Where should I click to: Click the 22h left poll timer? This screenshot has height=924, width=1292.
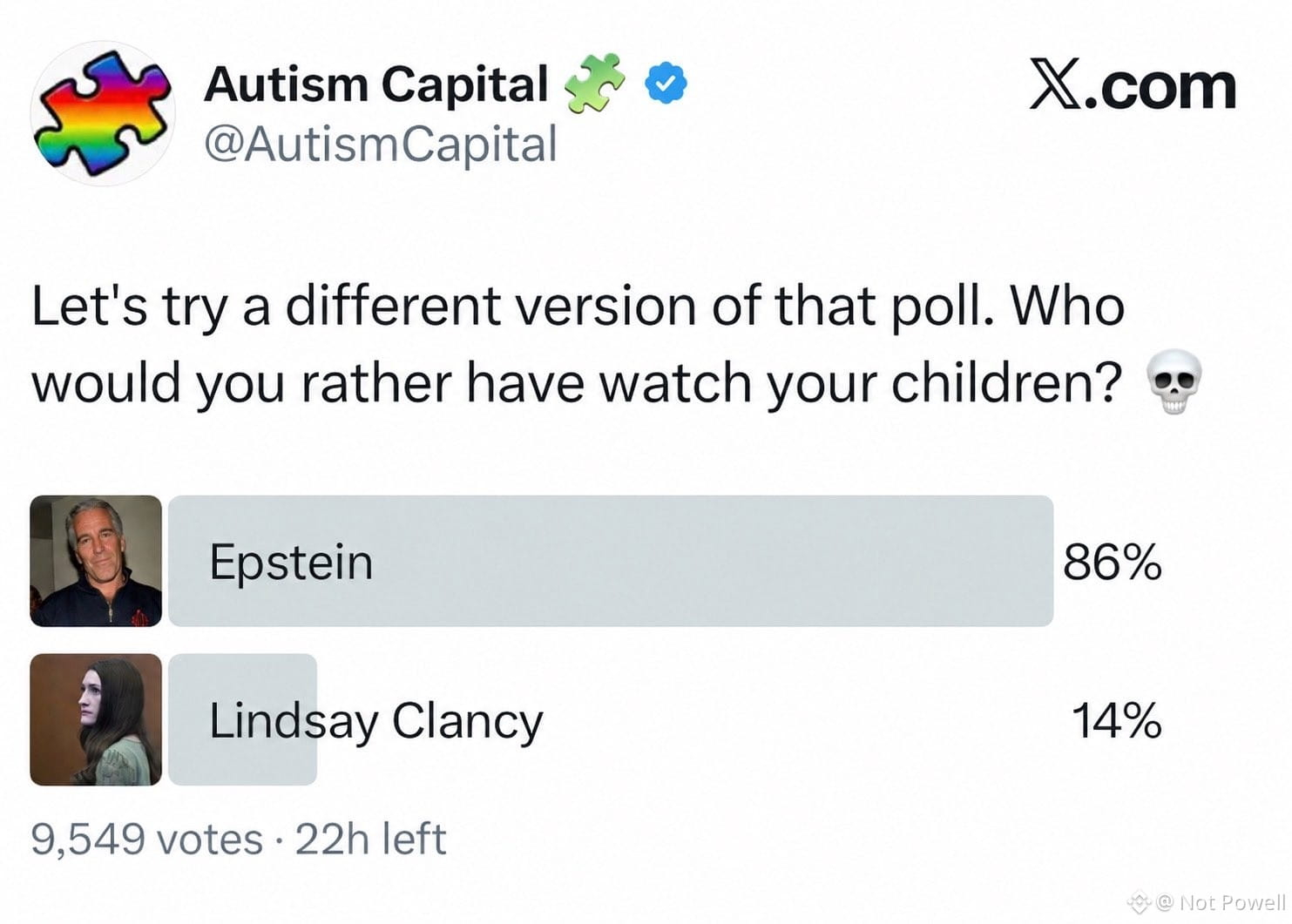point(371,840)
